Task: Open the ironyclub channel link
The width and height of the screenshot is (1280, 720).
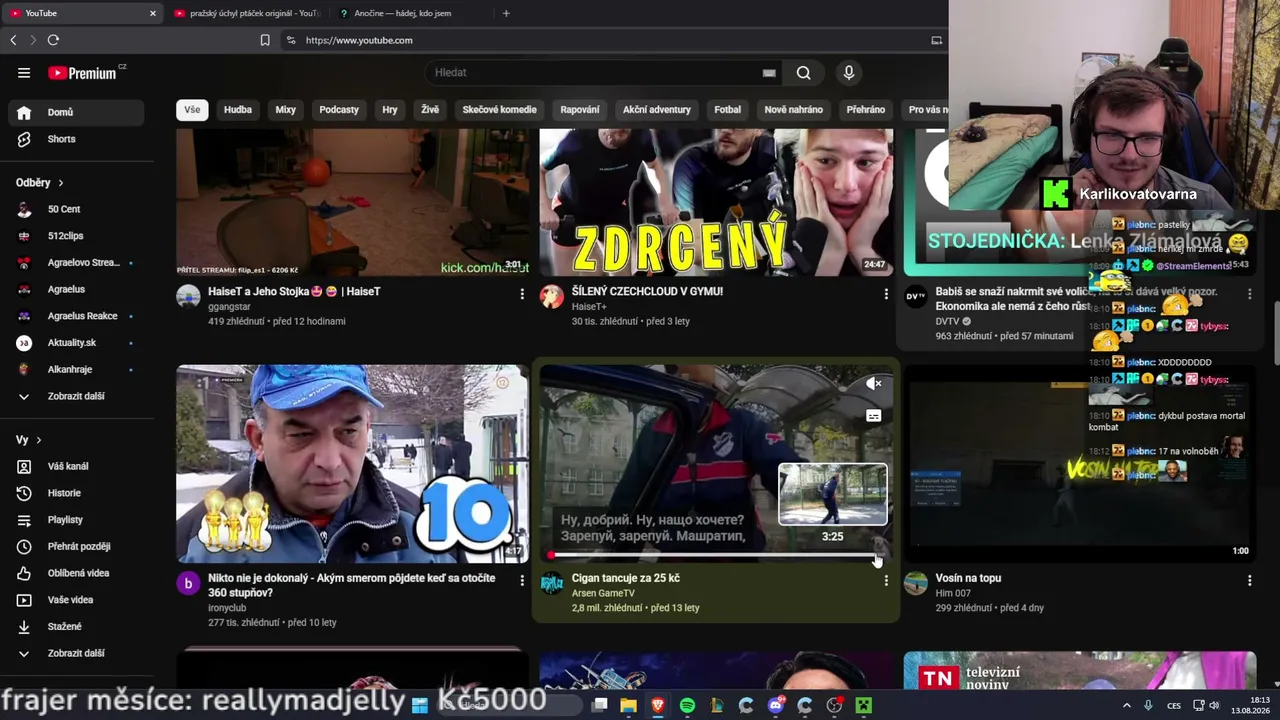Action: [x=227, y=607]
